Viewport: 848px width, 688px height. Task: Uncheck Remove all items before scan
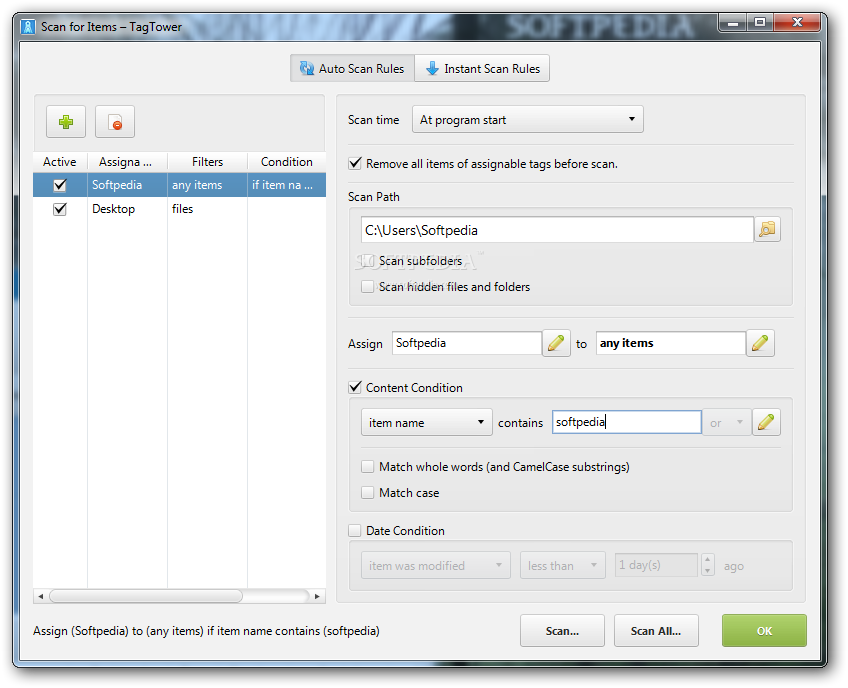point(355,163)
